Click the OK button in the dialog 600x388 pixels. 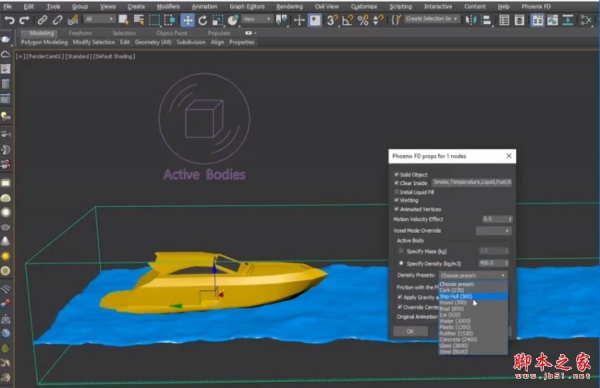[x=410, y=331]
